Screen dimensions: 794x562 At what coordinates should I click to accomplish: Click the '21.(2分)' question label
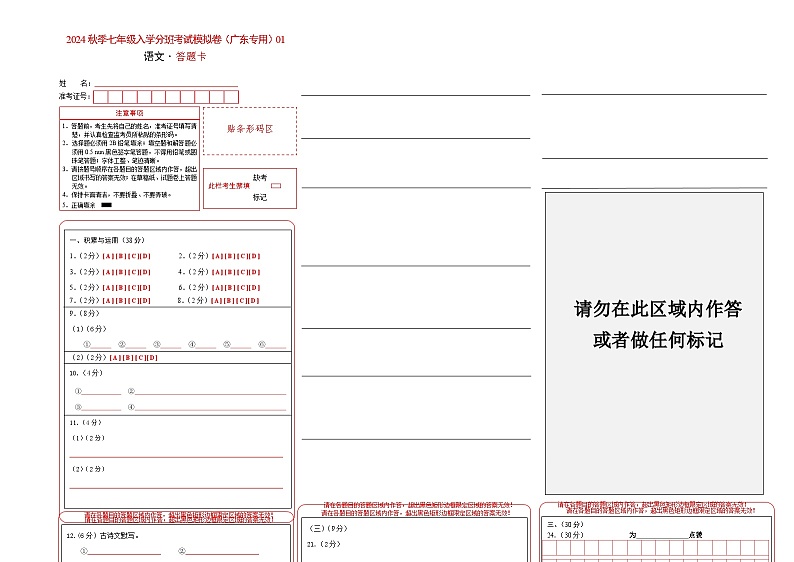click(324, 544)
